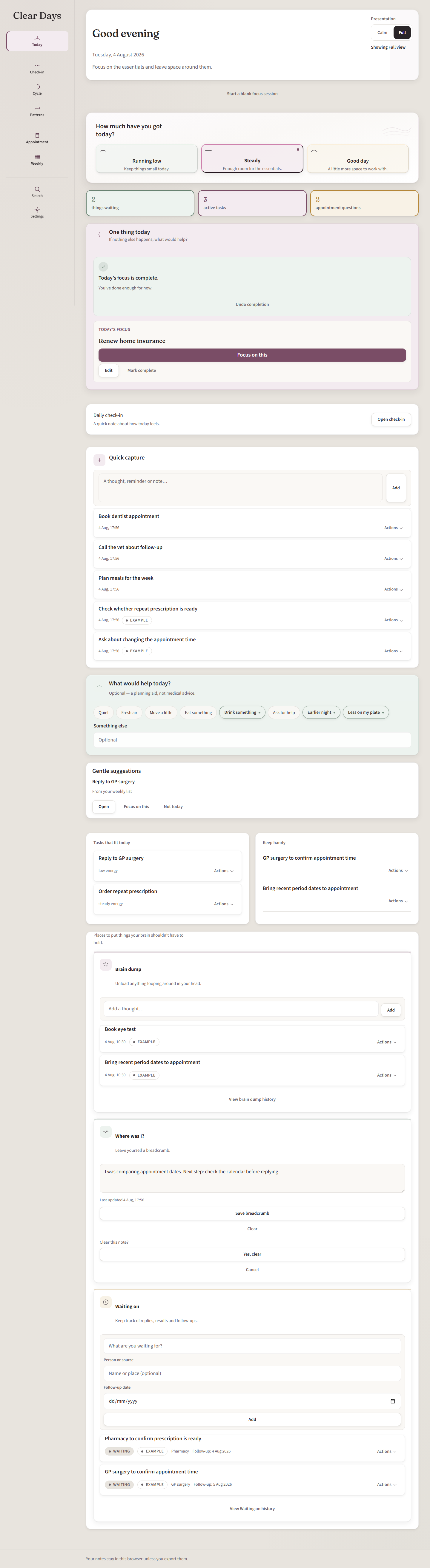Select the Eat something chip

(199, 712)
